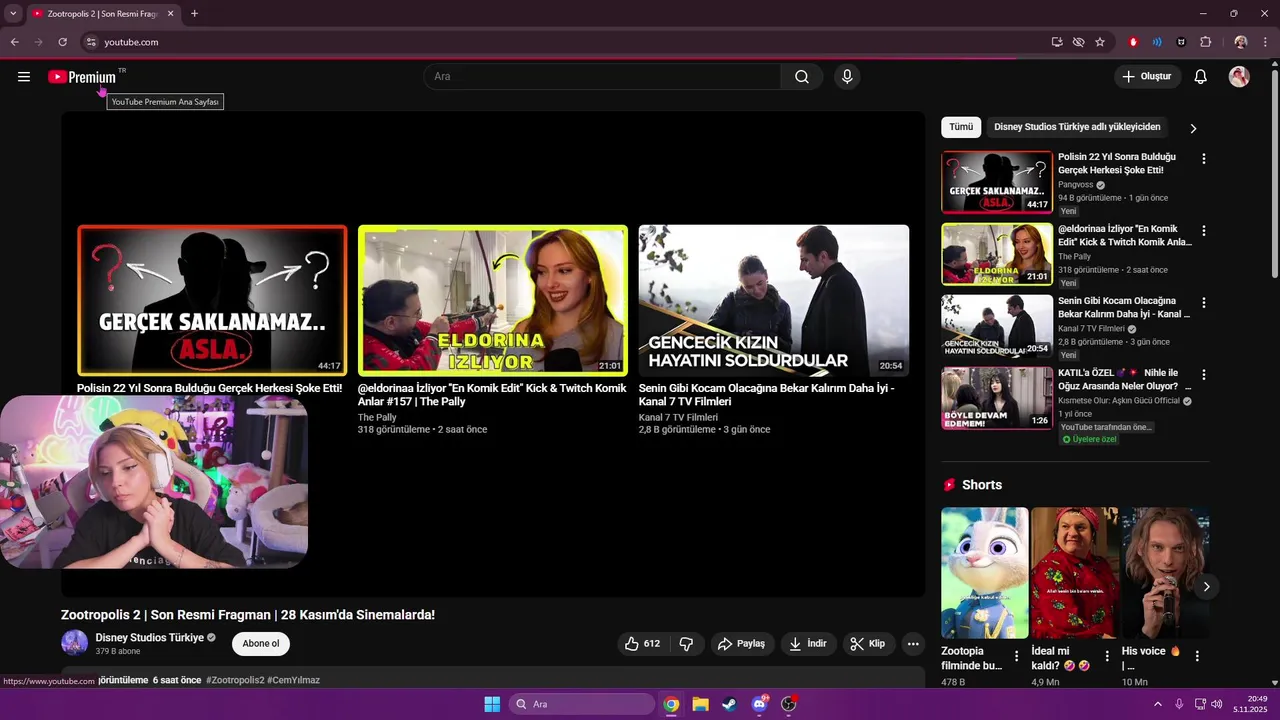Click the Klip button

[x=868, y=644]
